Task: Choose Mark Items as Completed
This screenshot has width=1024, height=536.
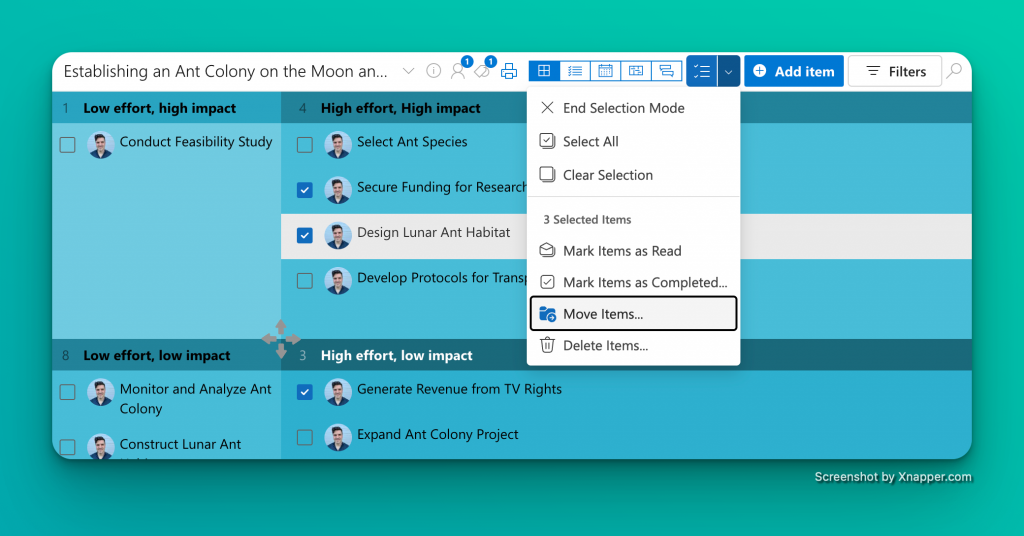Action: pyautogui.click(x=633, y=282)
